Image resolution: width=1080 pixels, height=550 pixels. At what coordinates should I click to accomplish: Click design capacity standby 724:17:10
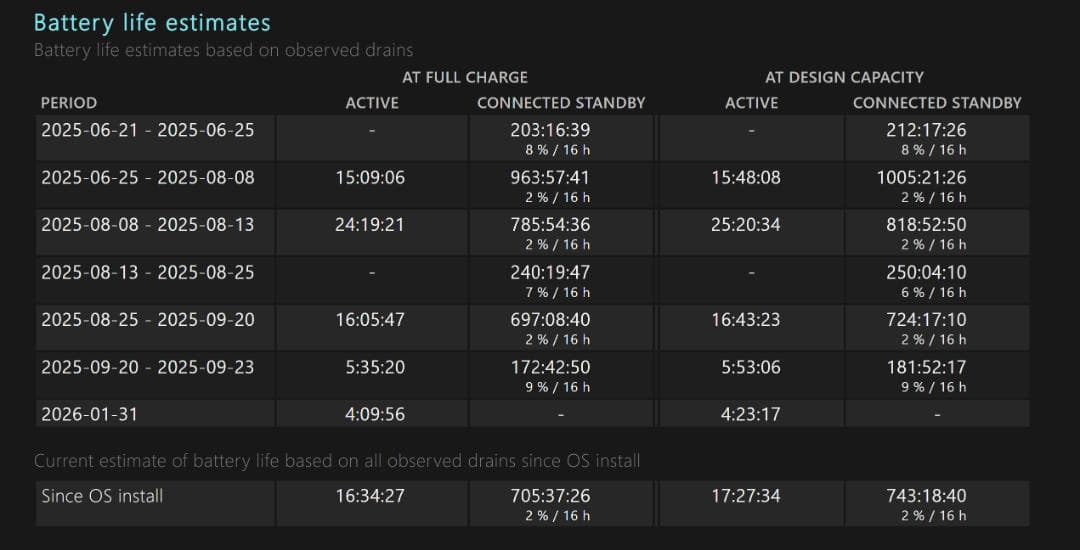tap(926, 320)
